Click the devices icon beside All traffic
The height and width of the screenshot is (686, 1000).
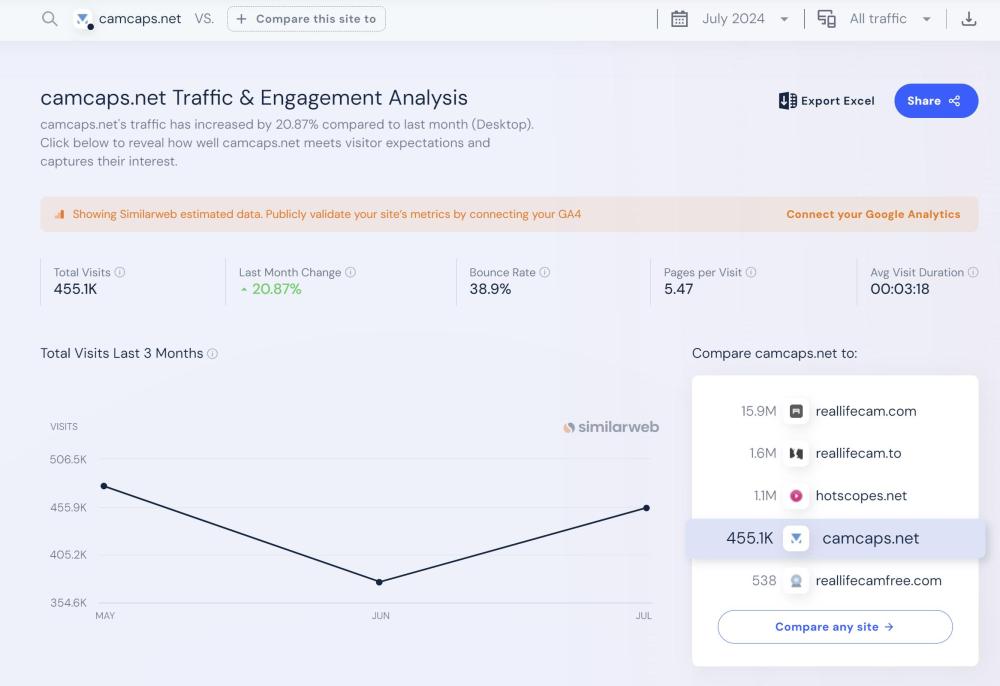pyautogui.click(x=826, y=19)
